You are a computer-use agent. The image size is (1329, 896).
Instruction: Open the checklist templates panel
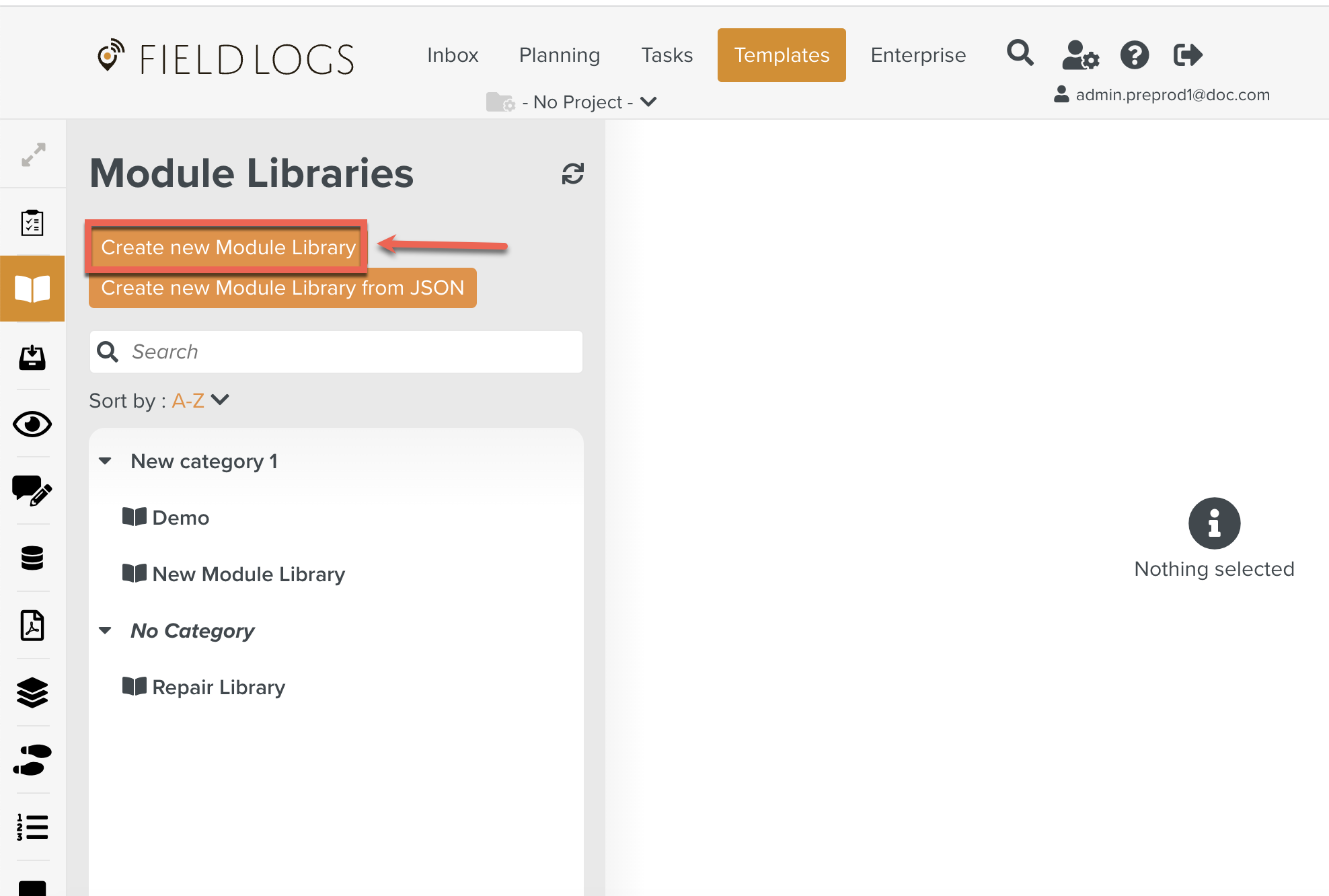32,222
